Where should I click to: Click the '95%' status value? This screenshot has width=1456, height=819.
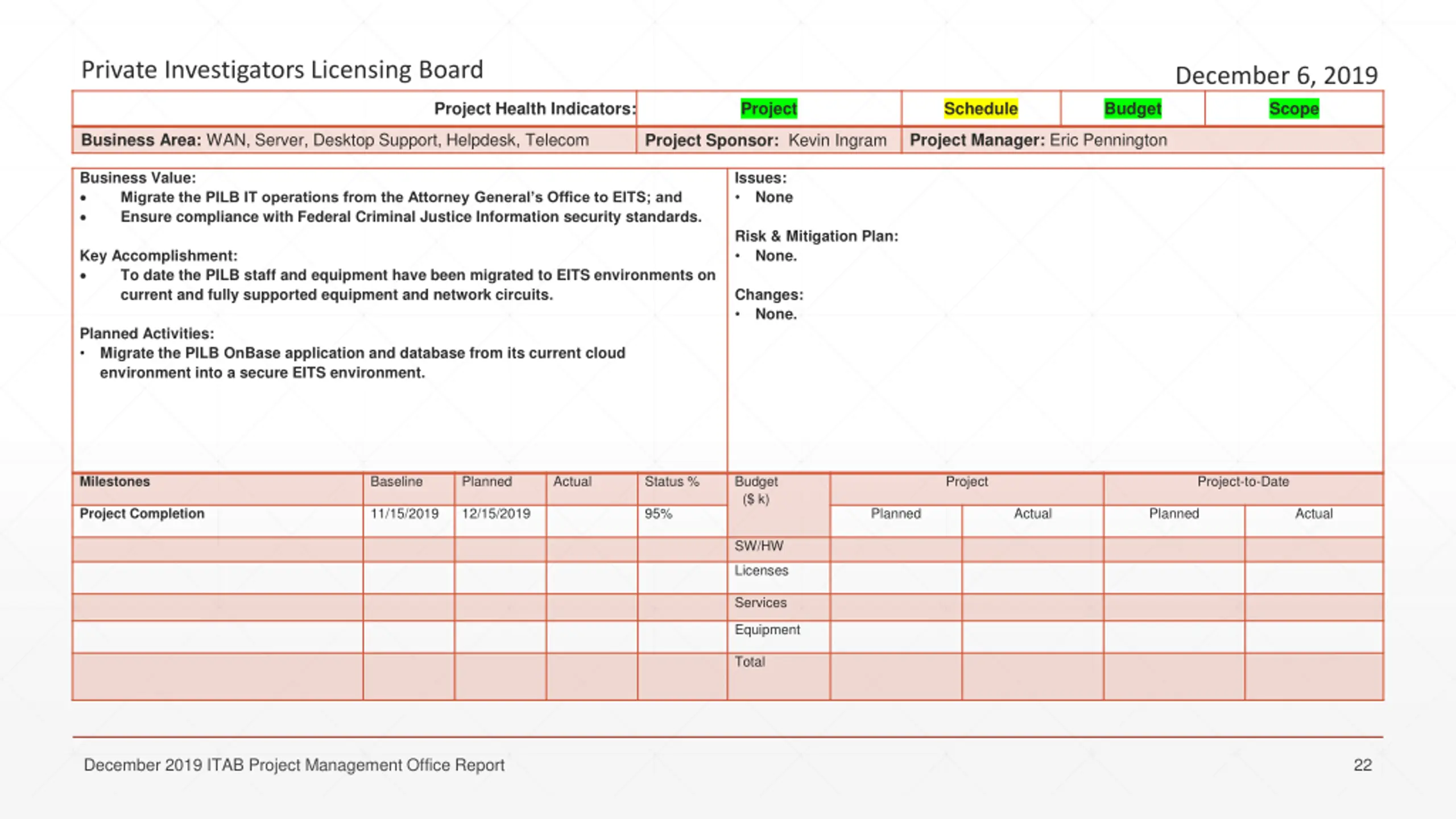[x=658, y=514]
